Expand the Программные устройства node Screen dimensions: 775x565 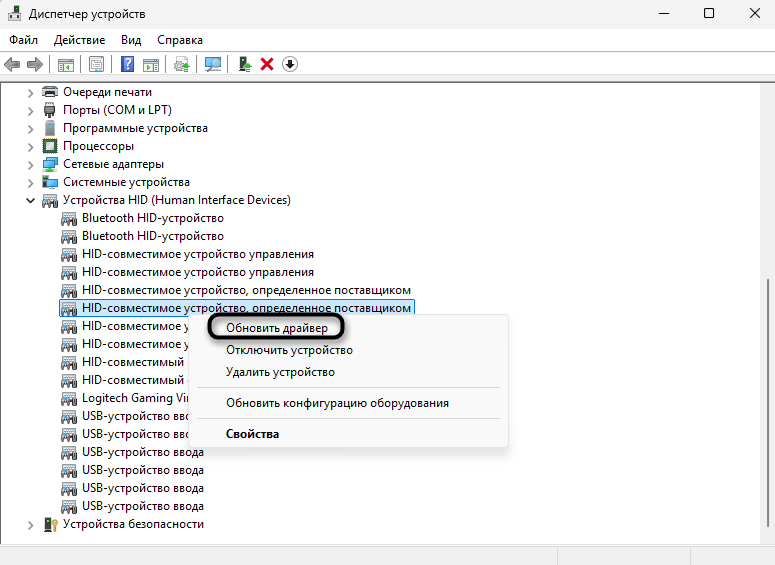31,129
